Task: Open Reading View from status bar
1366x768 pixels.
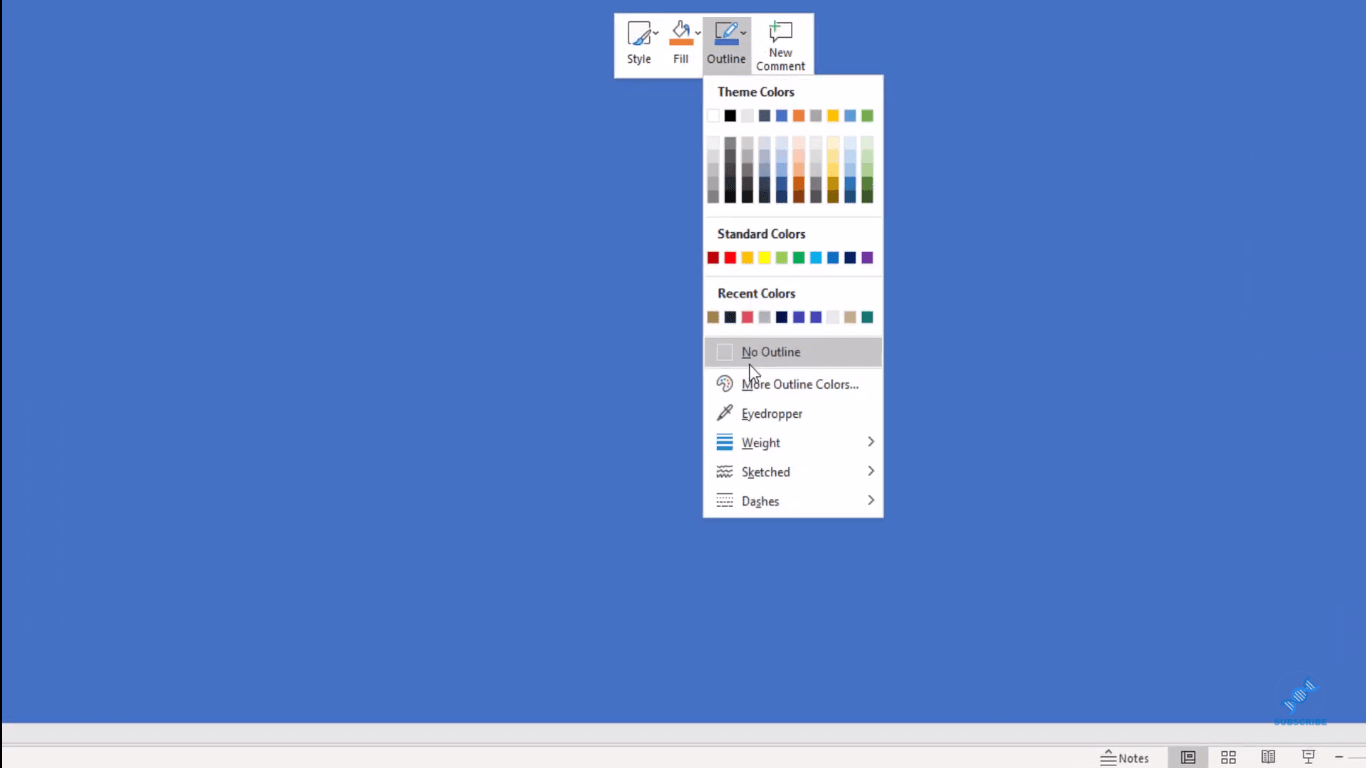Action: point(1268,758)
